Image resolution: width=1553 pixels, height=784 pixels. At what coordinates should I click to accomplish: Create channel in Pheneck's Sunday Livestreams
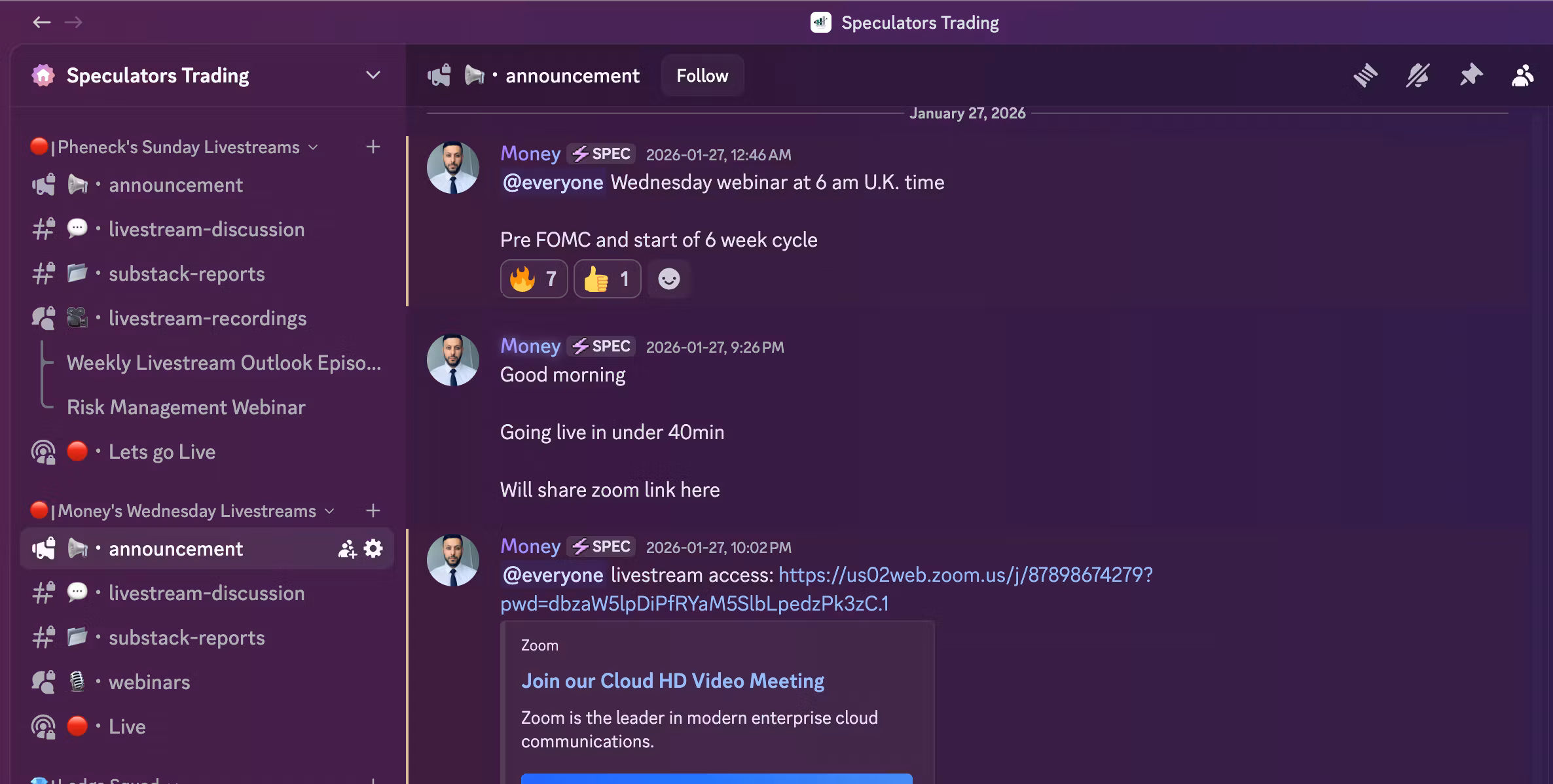click(373, 147)
